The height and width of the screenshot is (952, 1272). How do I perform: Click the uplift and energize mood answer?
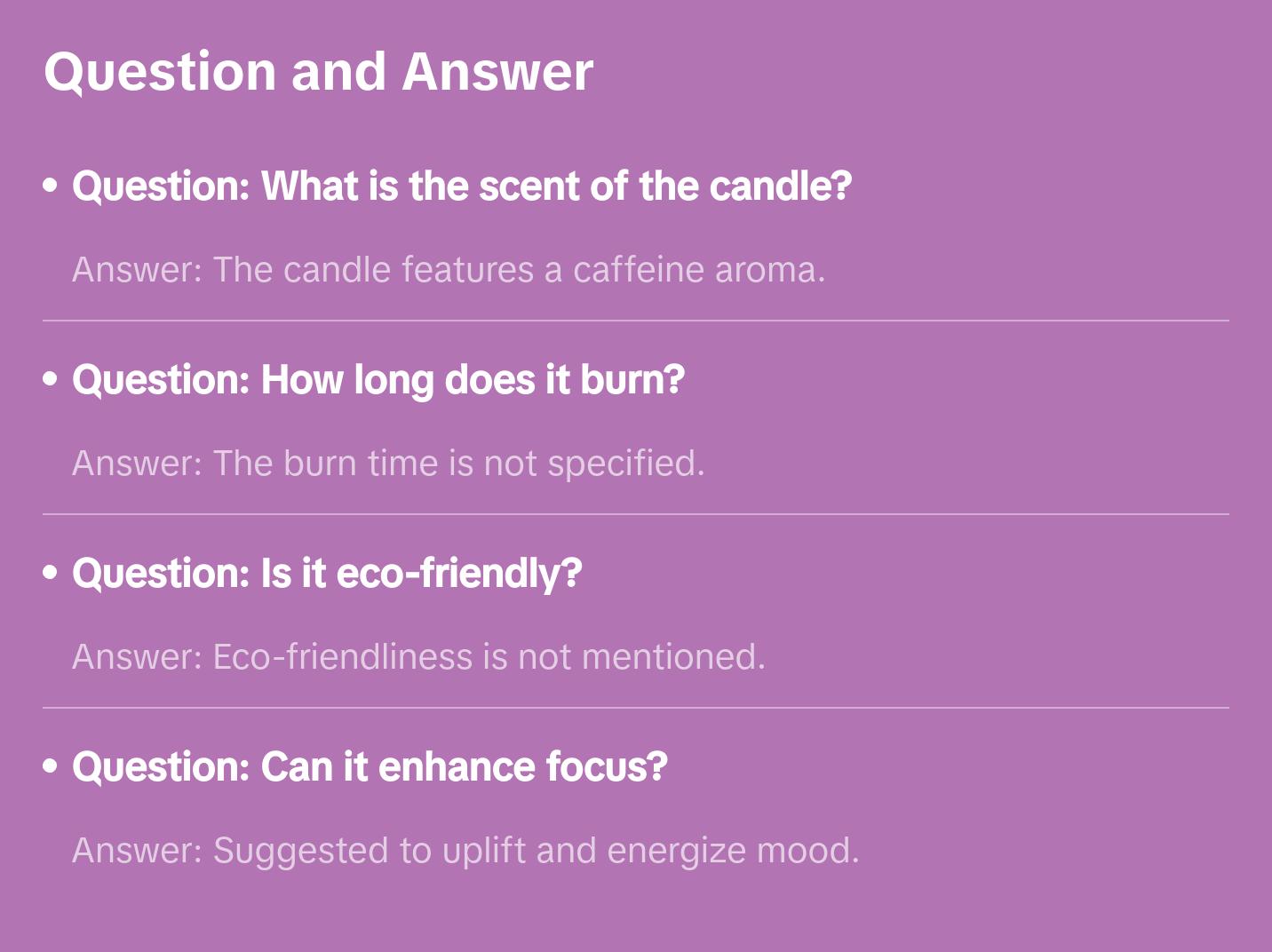(465, 851)
